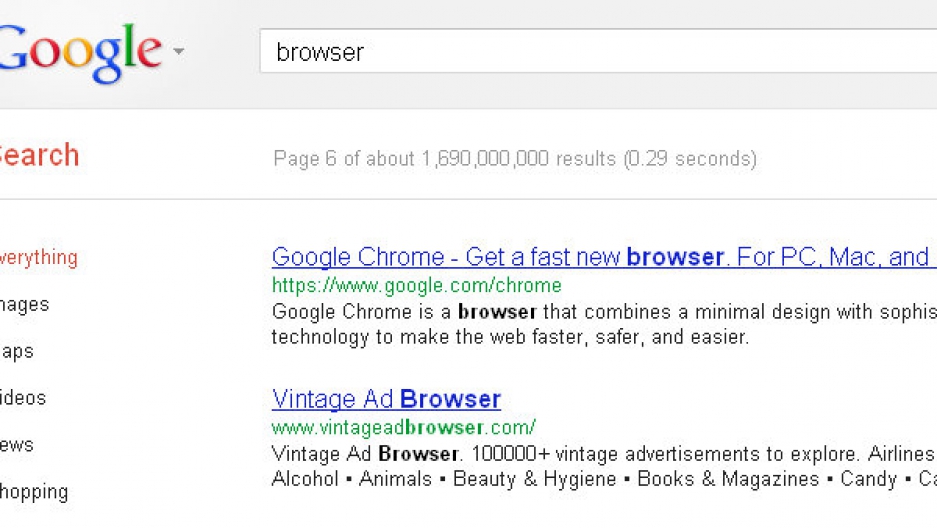Click the red Search heading
The width and height of the screenshot is (937, 528).
38,156
